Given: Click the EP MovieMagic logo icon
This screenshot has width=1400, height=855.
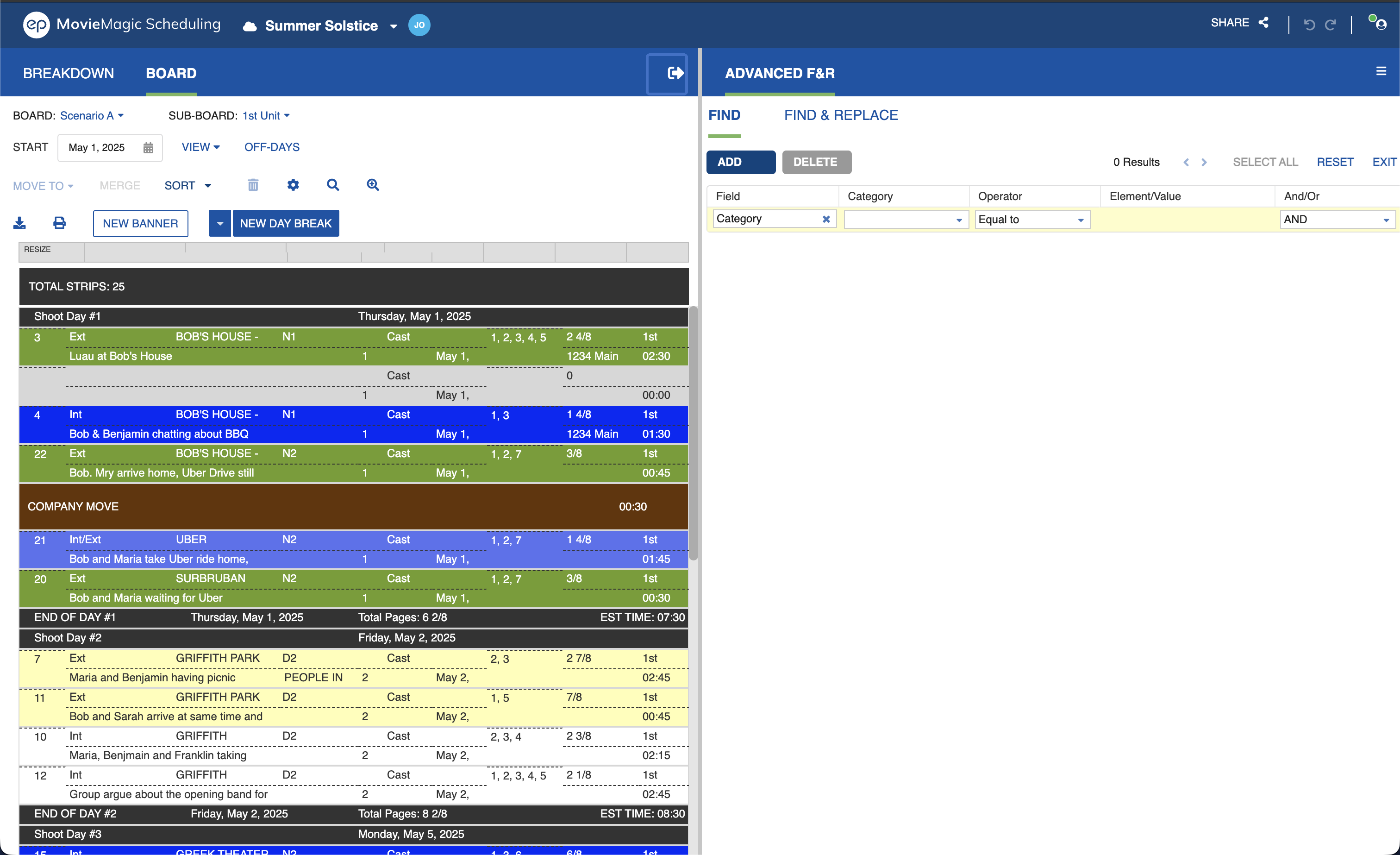Looking at the screenshot, I should 37,25.
